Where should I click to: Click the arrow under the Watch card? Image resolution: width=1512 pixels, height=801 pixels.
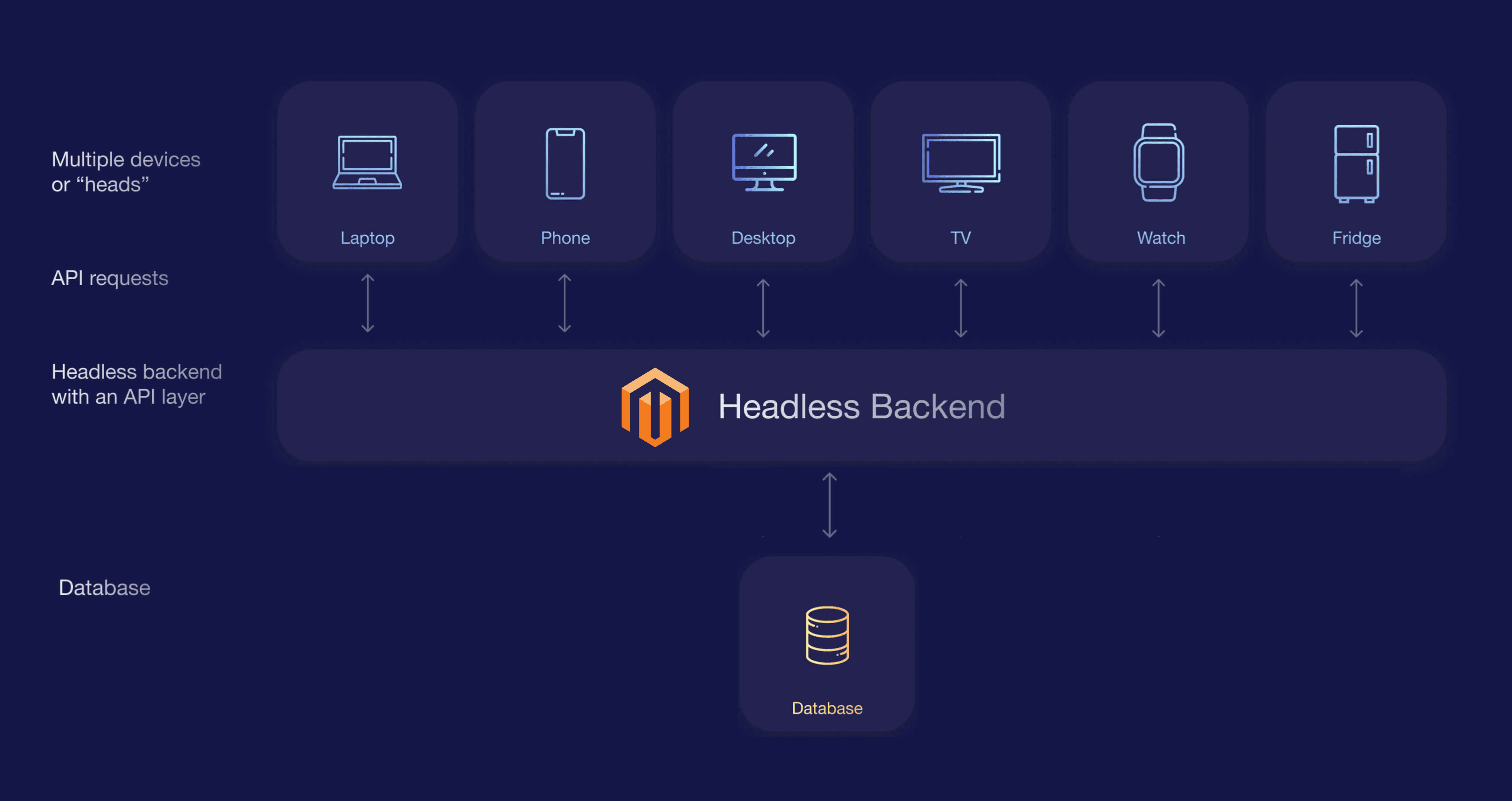click(x=1159, y=308)
